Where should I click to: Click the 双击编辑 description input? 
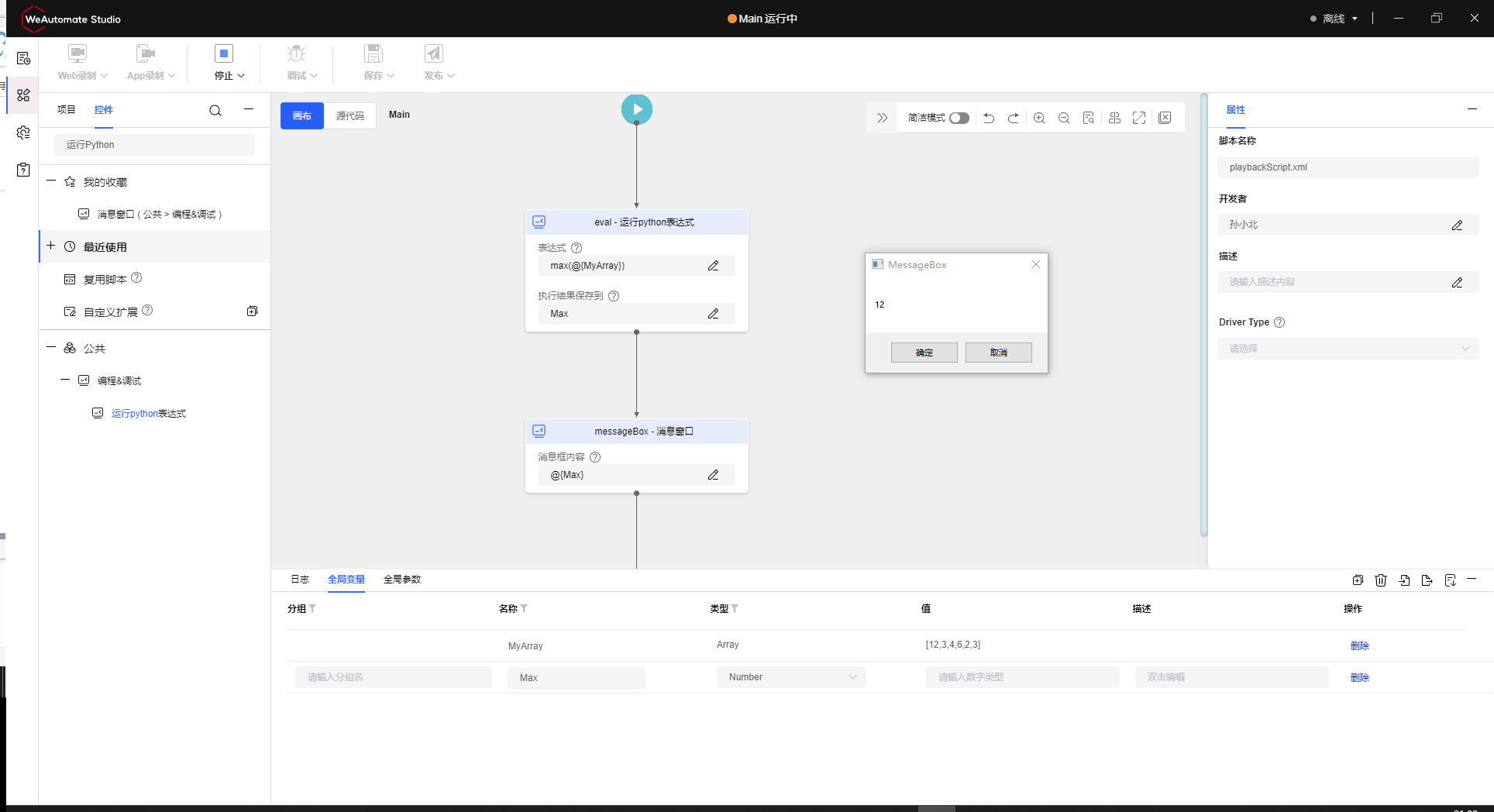[1232, 677]
